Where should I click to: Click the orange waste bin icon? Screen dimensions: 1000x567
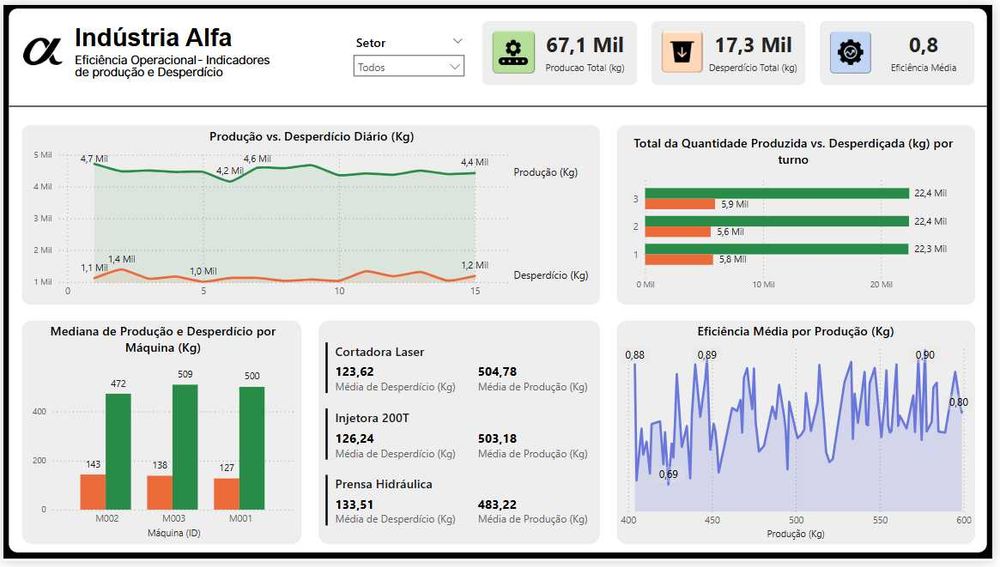682,52
